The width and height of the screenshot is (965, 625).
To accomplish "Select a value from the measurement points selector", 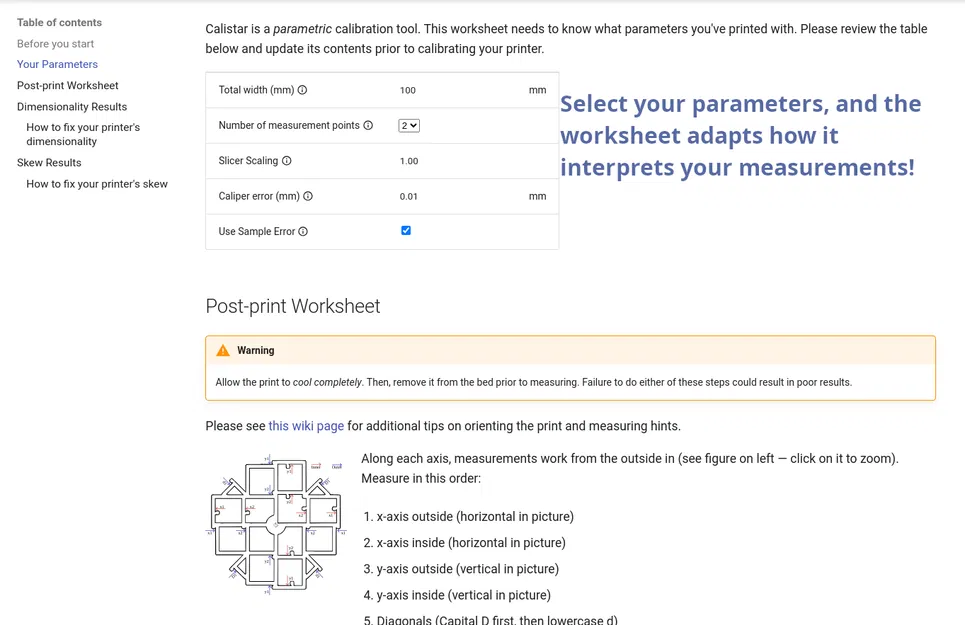I will coord(409,123).
